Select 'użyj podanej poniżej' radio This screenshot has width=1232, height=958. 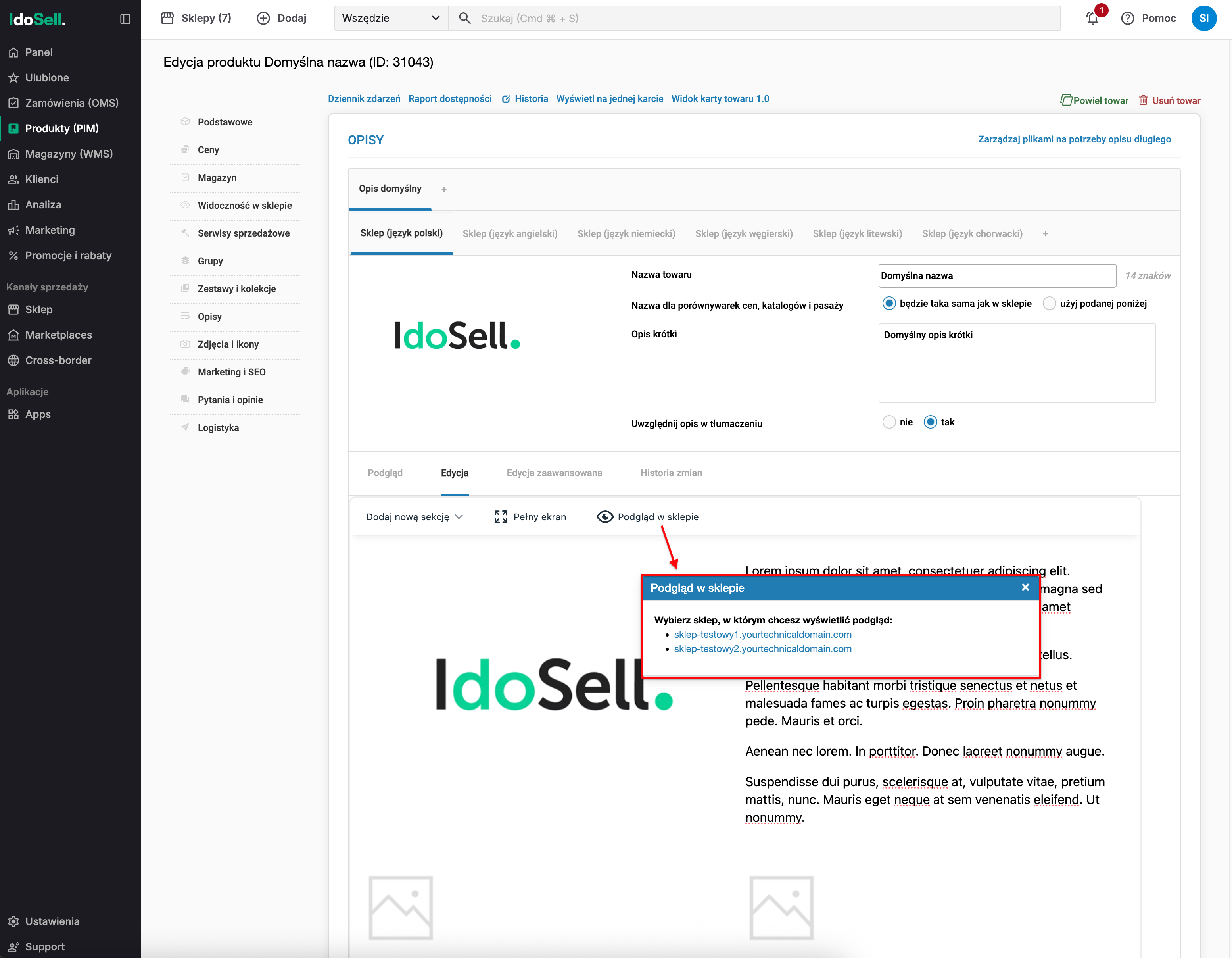click(x=1049, y=303)
